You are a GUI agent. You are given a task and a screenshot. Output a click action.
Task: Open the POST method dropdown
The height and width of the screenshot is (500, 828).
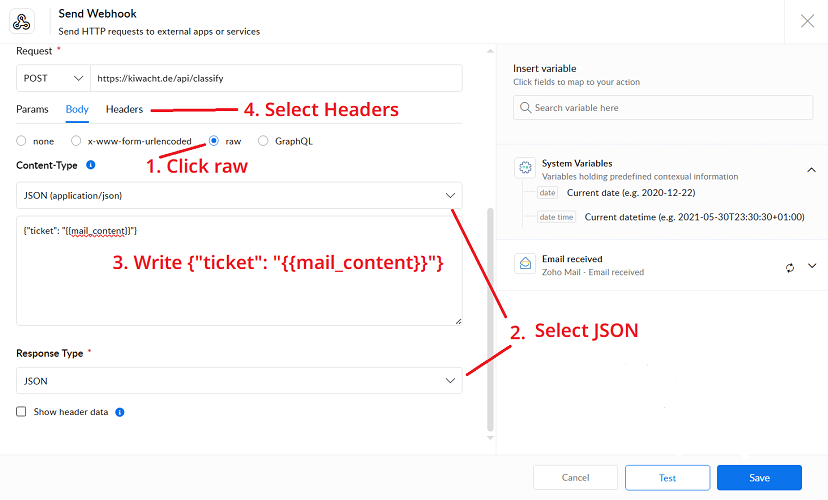[52, 78]
